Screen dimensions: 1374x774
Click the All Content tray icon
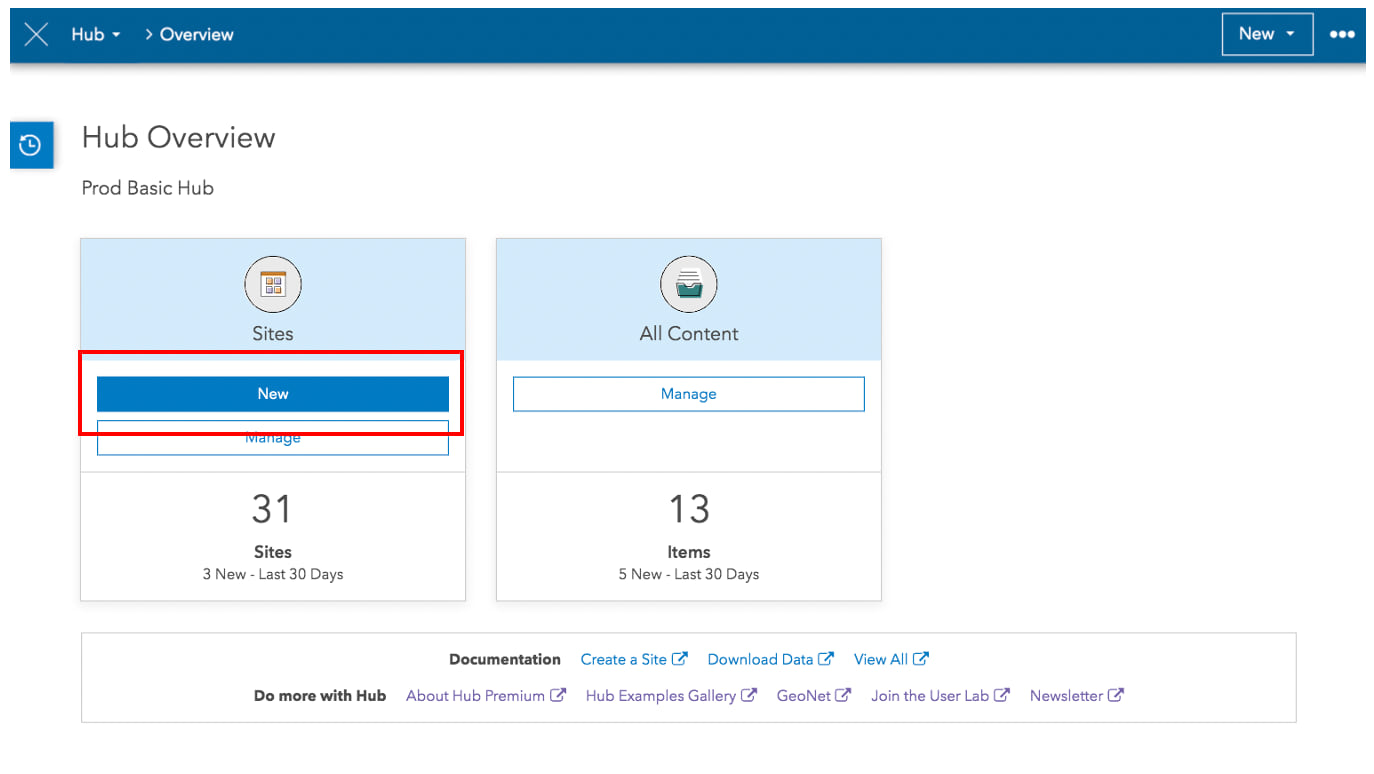(689, 285)
